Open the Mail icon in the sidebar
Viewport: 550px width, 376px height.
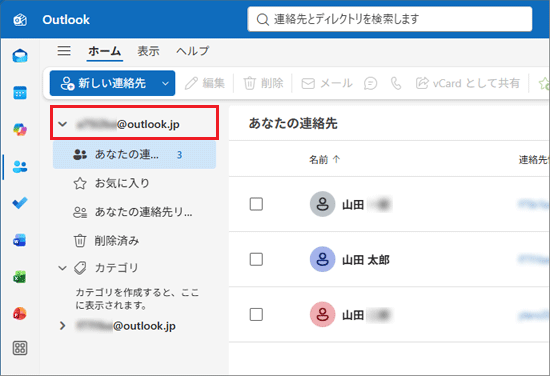[x=20, y=56]
